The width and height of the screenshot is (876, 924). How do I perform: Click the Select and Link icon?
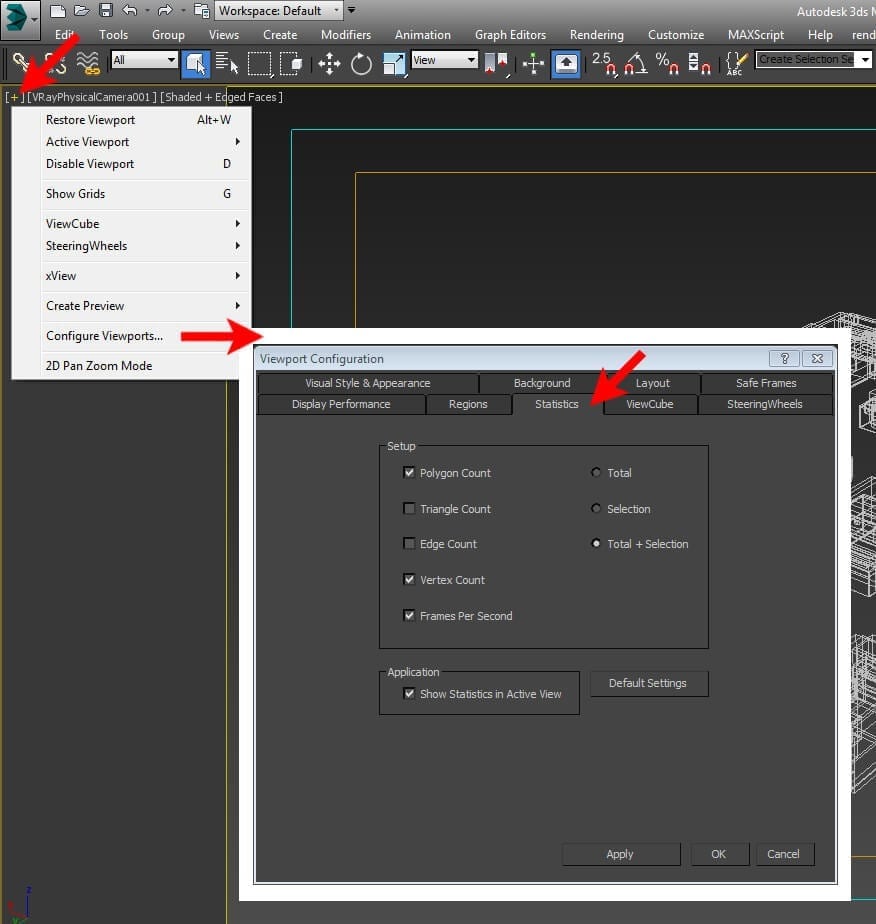[x=20, y=64]
